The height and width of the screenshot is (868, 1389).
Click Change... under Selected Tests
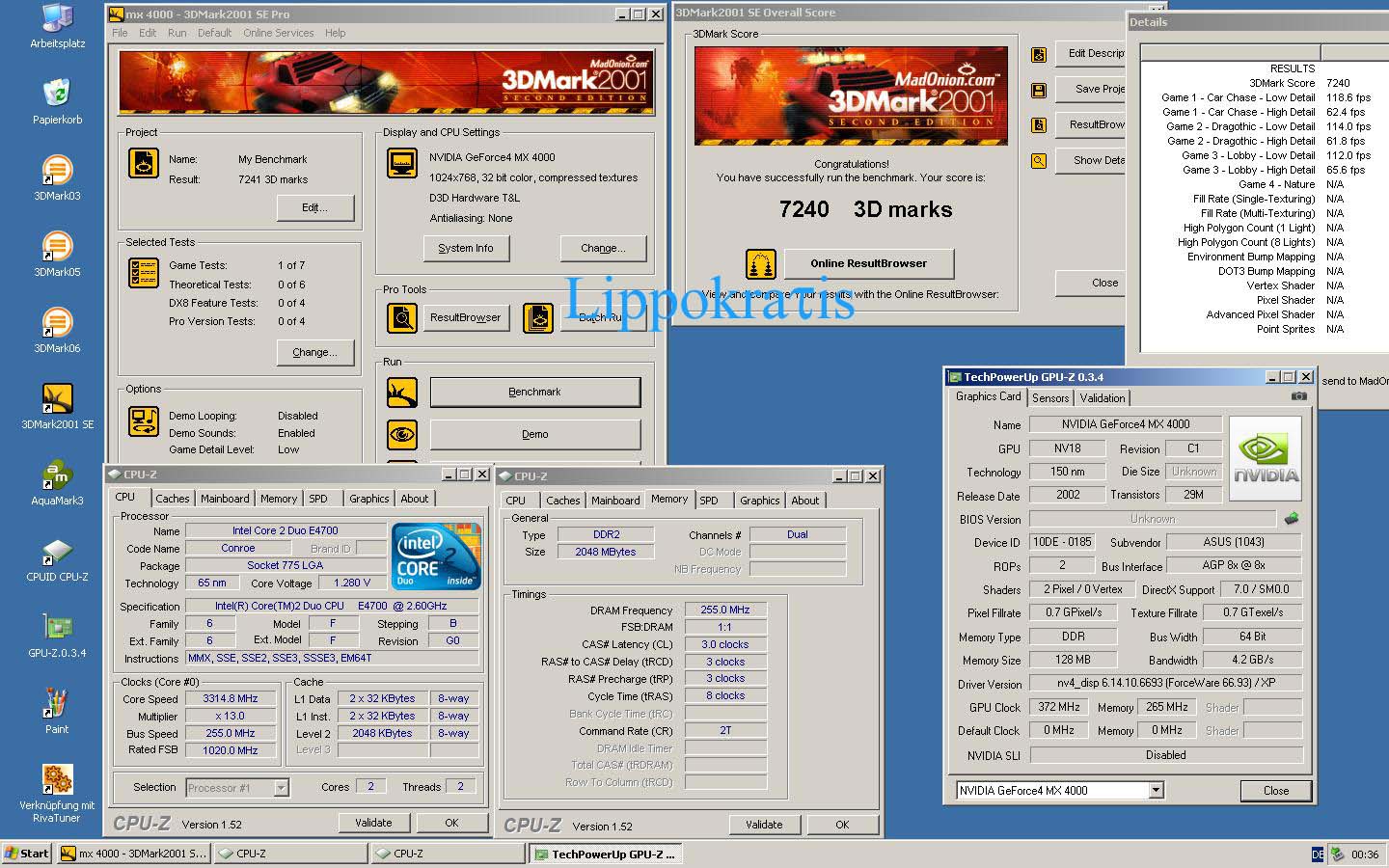(x=315, y=352)
